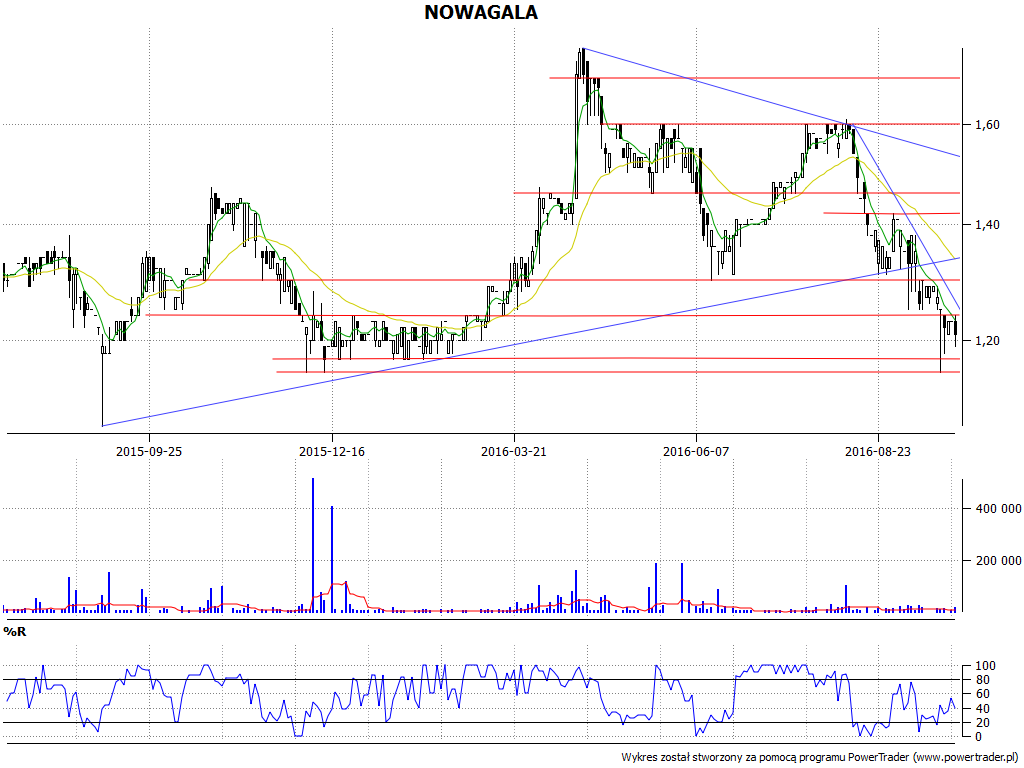Click the %R indicator label

14,632
